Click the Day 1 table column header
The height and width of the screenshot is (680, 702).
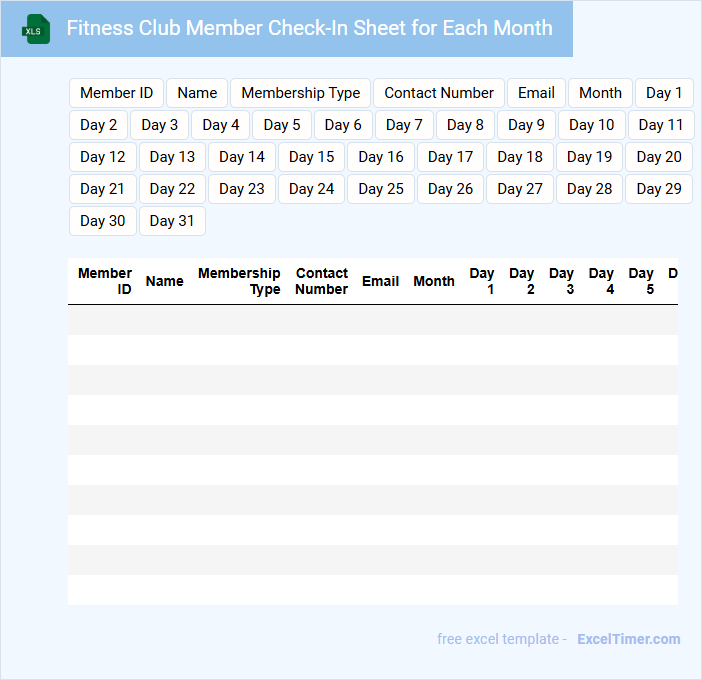coord(482,281)
